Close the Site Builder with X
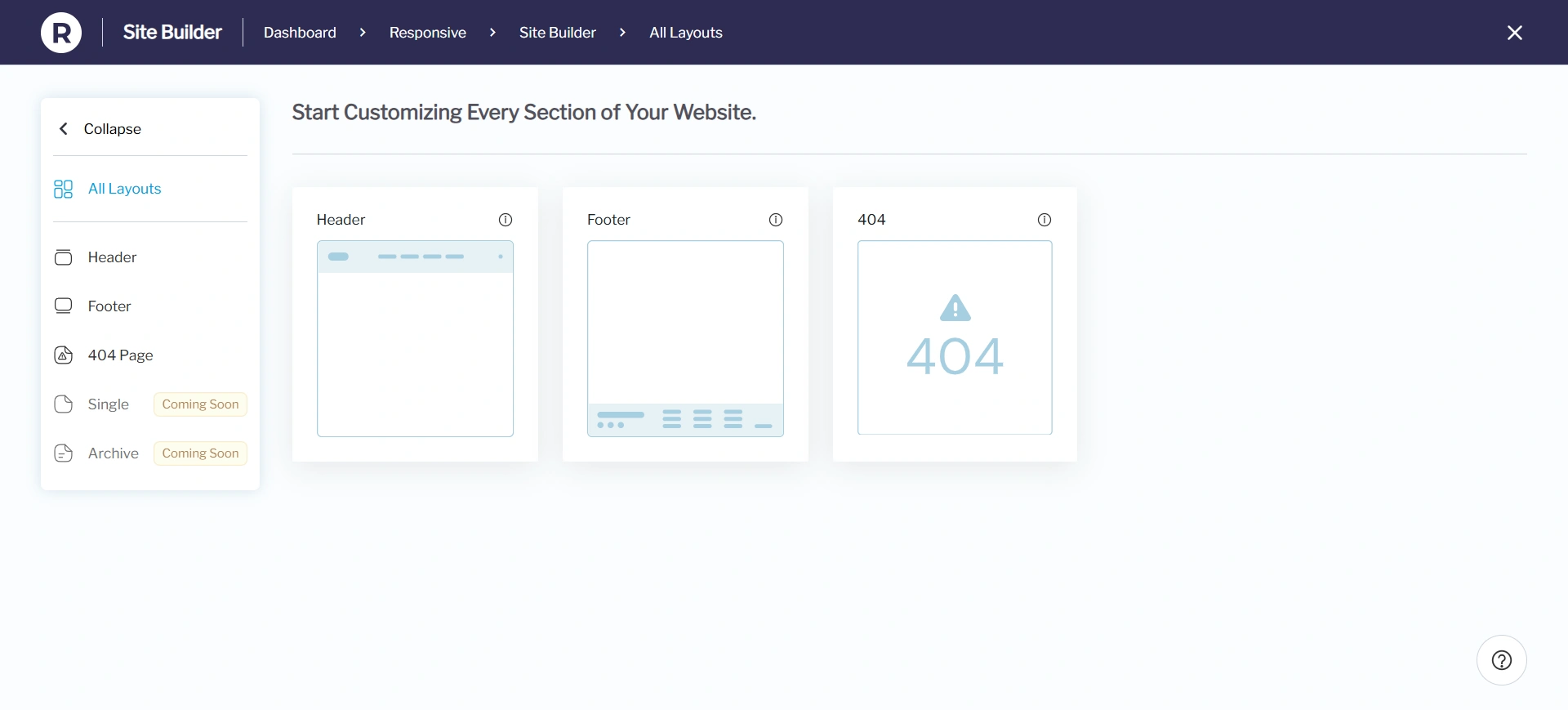The height and width of the screenshot is (710, 1568). tap(1514, 33)
